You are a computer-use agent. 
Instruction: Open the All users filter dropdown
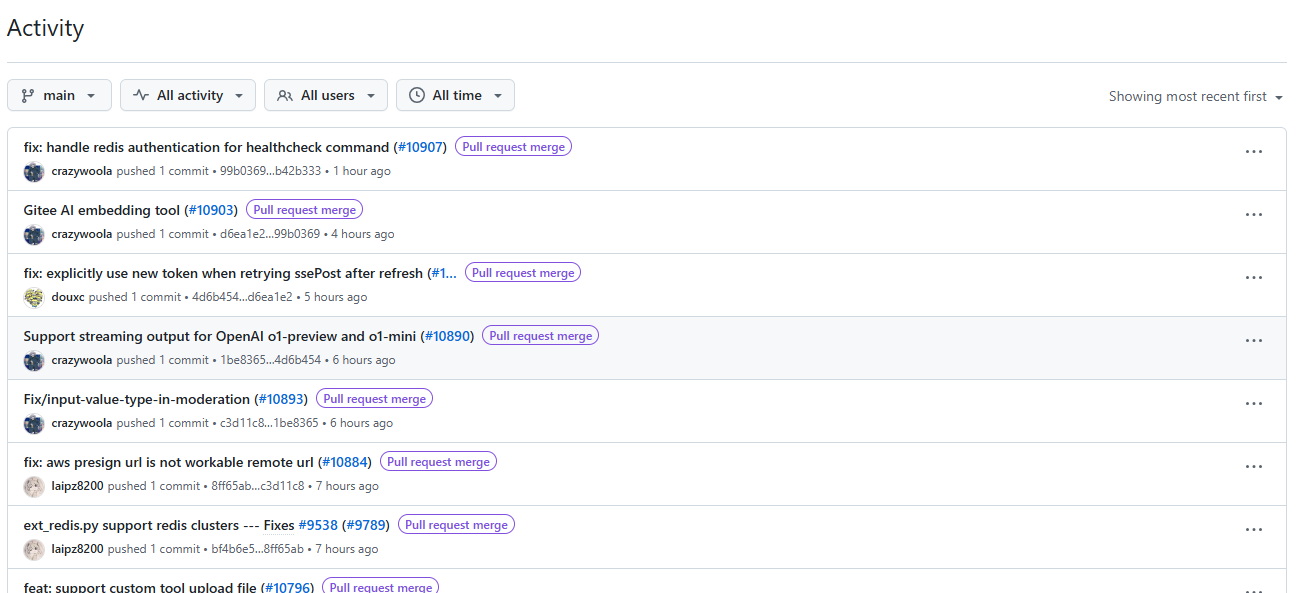[326, 95]
